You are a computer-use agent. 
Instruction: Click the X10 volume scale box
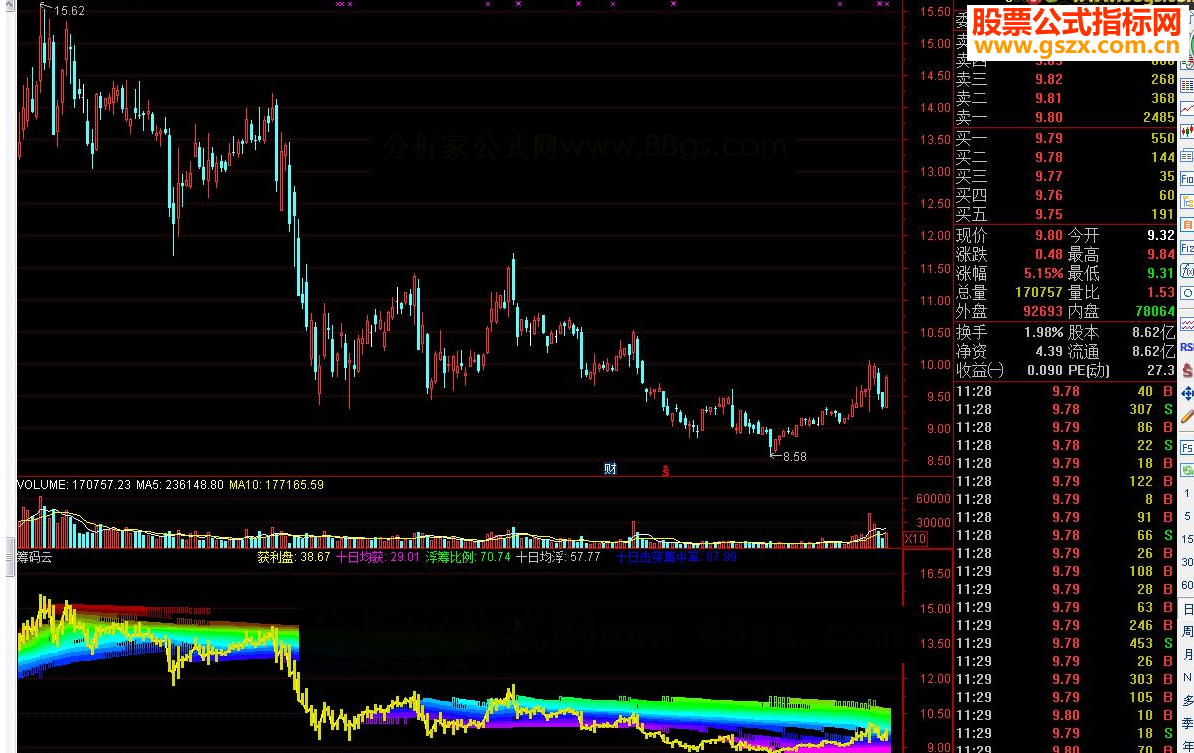(915, 539)
